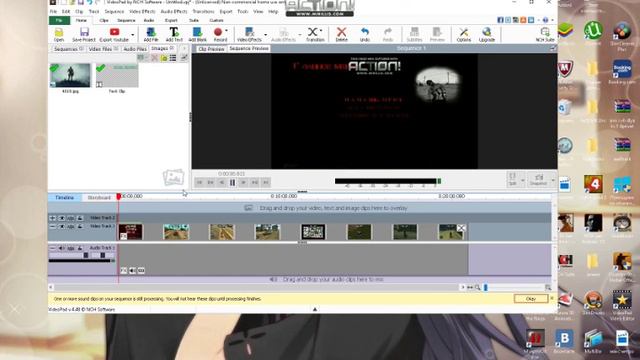
Task: Open NCH Suite from toolbar
Action: 545,34
